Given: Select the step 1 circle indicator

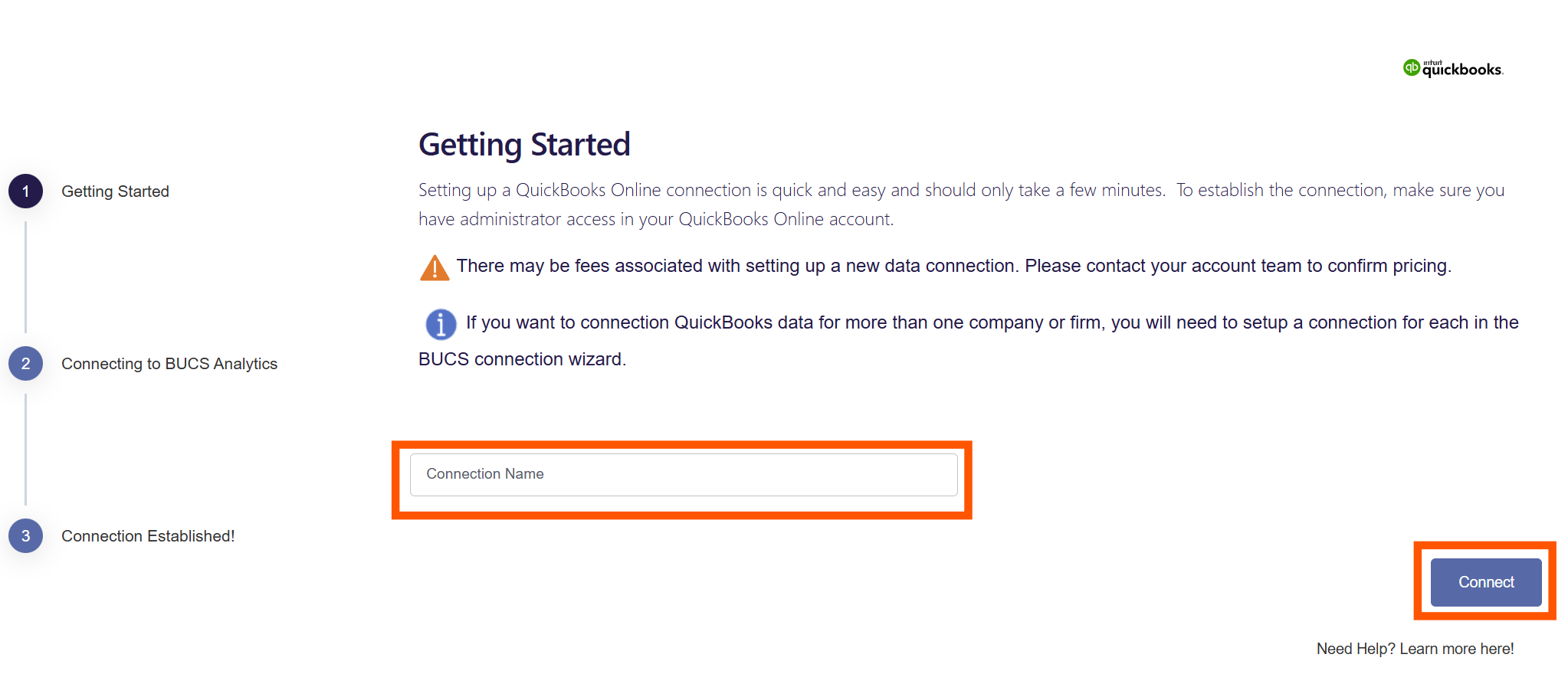Looking at the screenshot, I should coord(26,191).
